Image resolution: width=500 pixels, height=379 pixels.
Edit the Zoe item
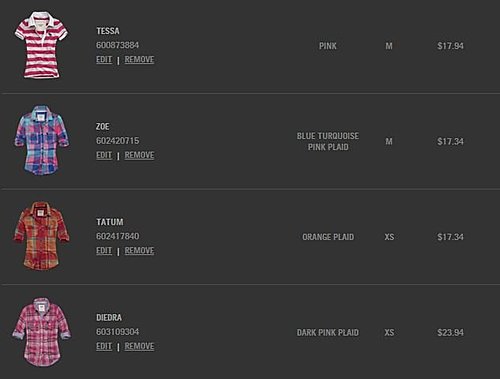(104, 155)
